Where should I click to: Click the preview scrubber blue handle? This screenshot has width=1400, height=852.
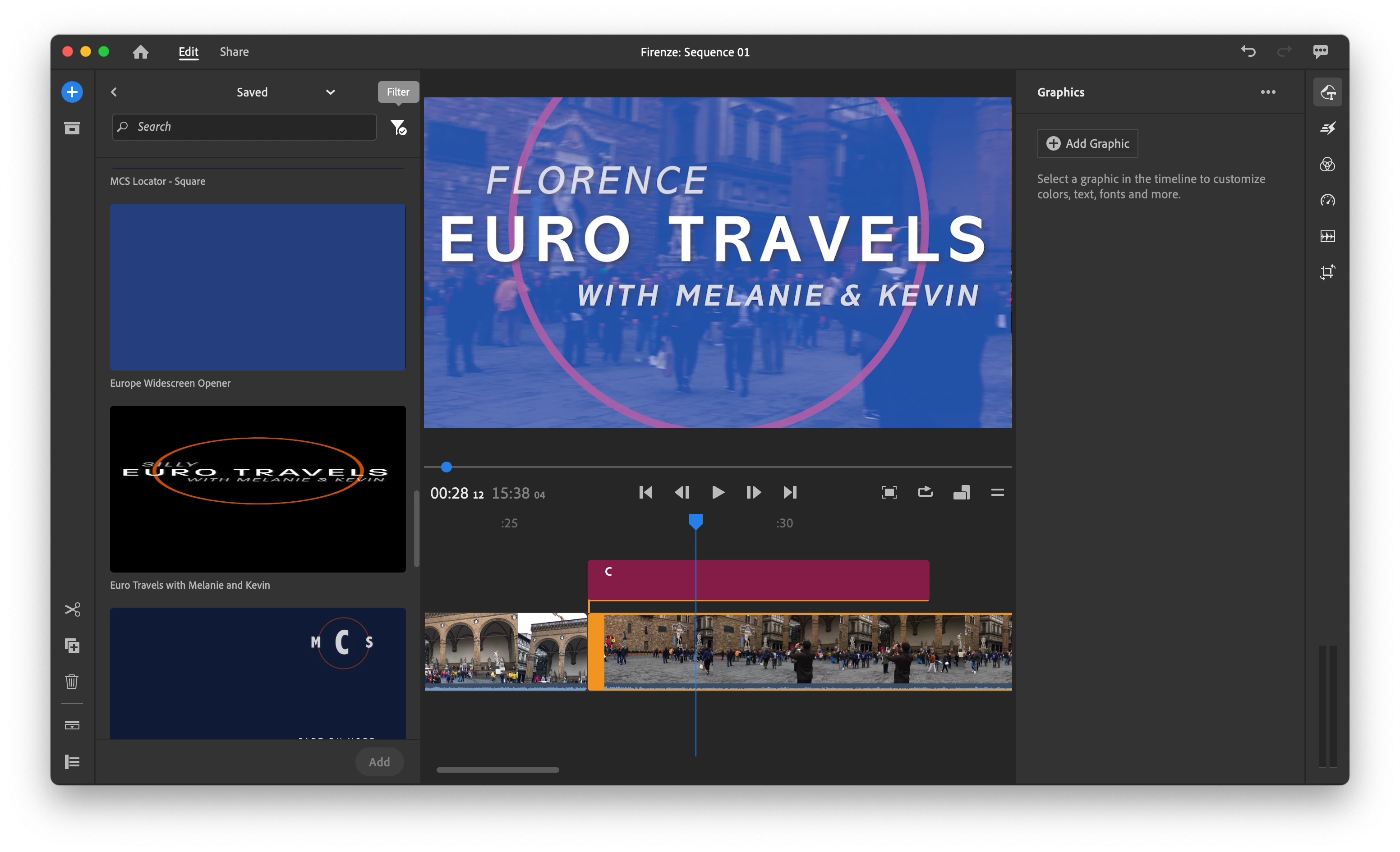(x=447, y=467)
